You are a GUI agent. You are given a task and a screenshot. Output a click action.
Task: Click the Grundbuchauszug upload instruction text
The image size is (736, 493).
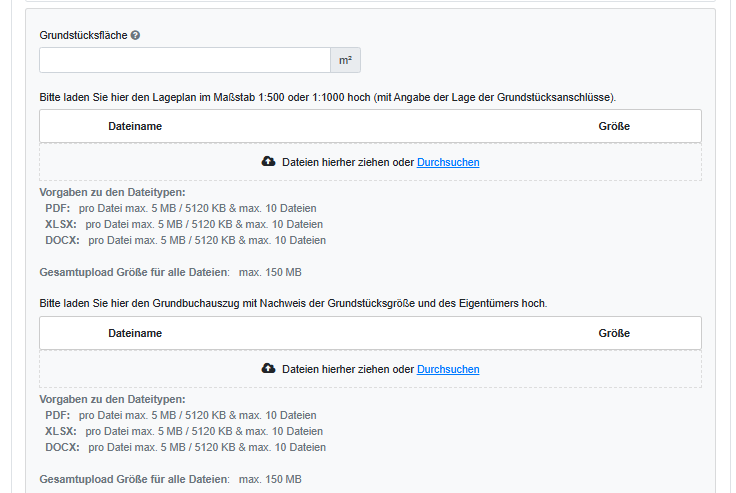(x=293, y=302)
